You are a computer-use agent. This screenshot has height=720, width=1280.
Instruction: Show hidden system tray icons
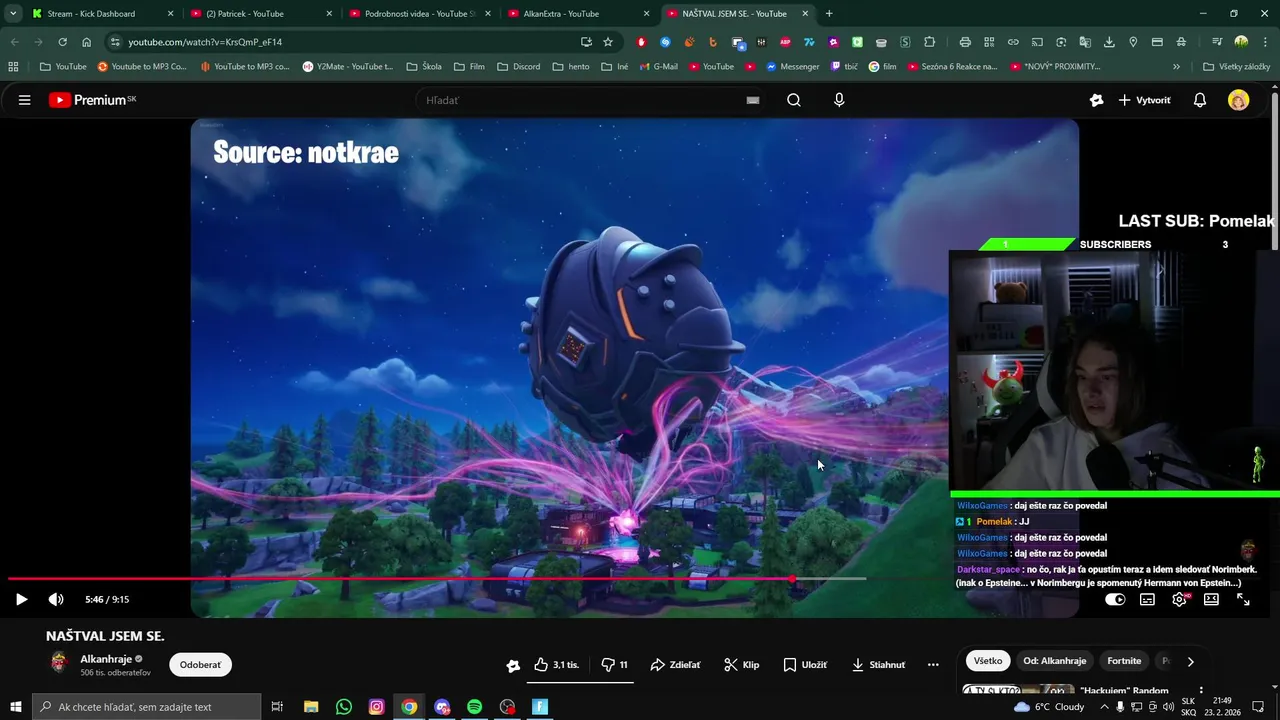1104,707
